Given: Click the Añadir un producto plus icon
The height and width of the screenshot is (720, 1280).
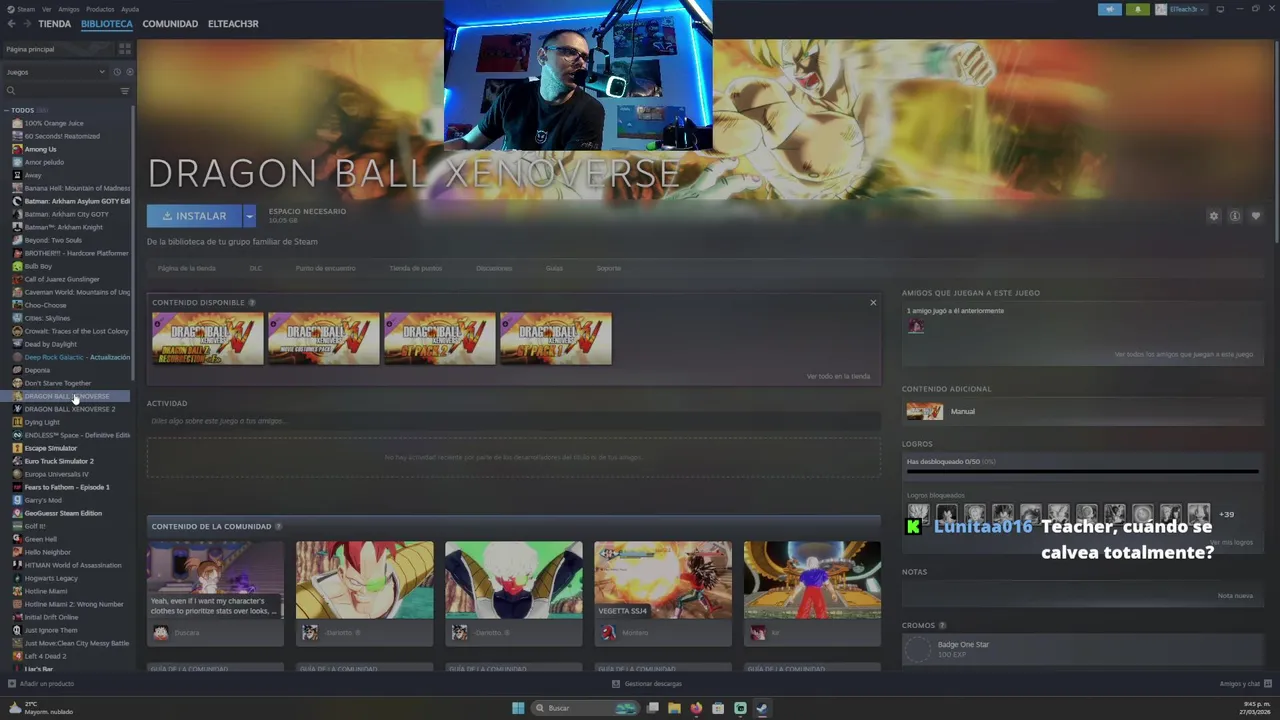Looking at the screenshot, I should (12, 684).
